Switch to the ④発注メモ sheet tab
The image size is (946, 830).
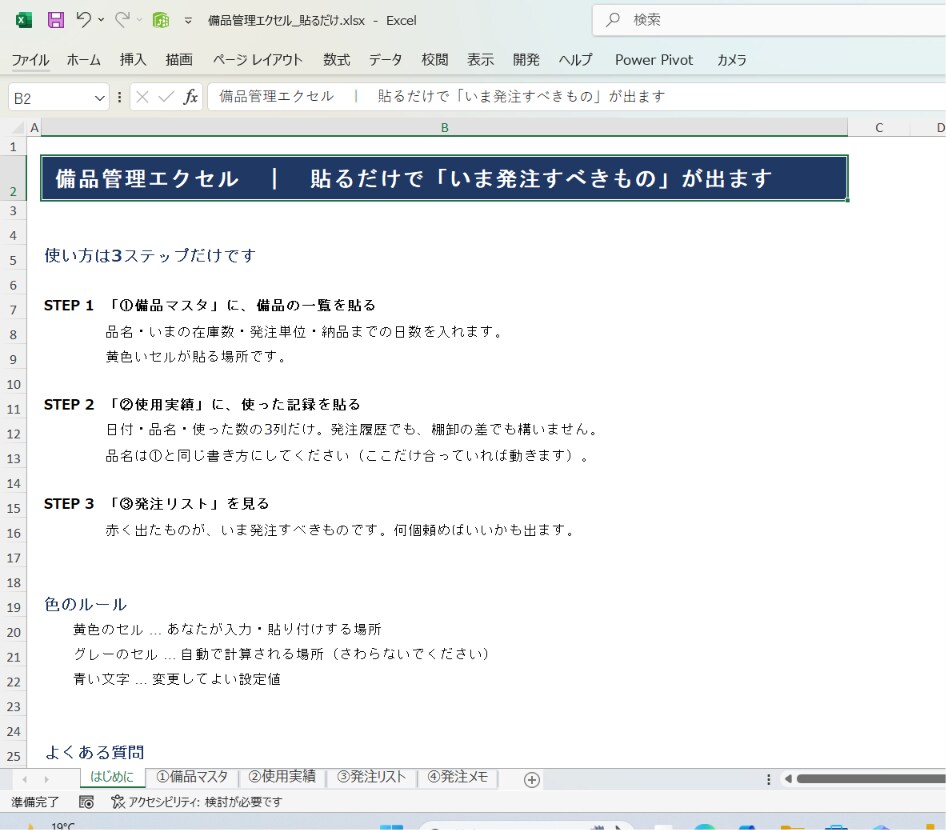pos(457,777)
